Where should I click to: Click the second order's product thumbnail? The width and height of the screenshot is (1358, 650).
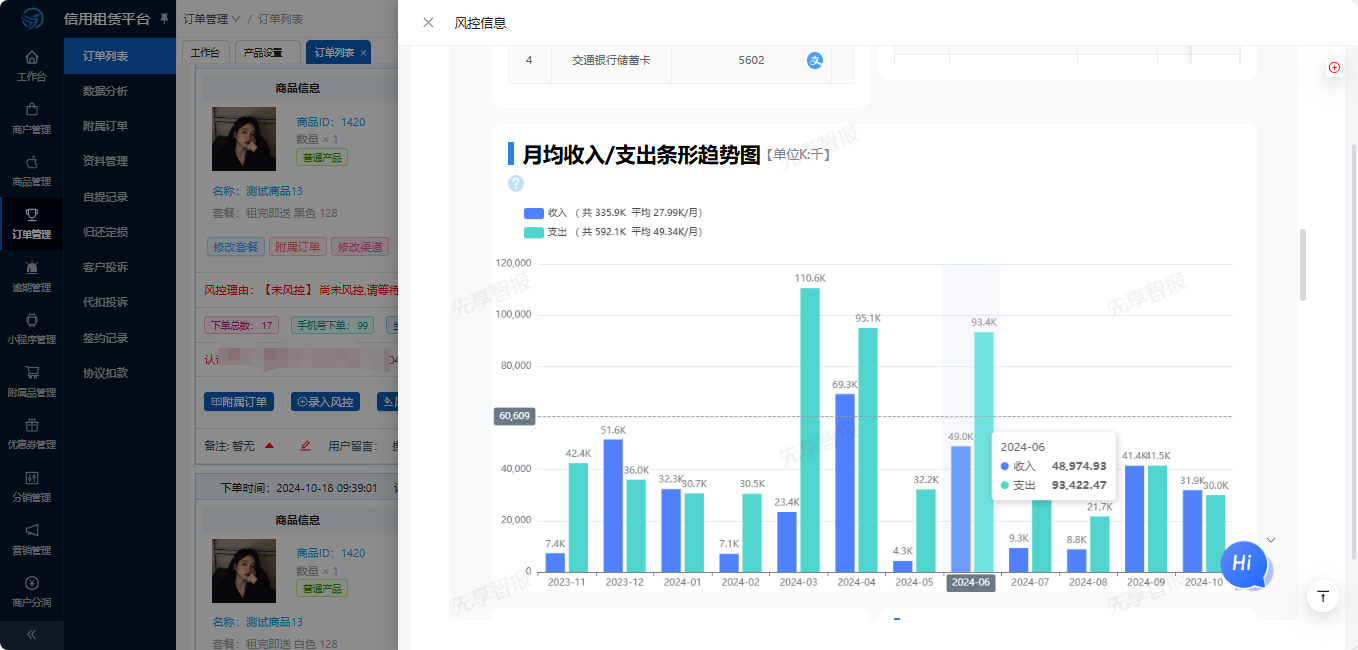[244, 570]
